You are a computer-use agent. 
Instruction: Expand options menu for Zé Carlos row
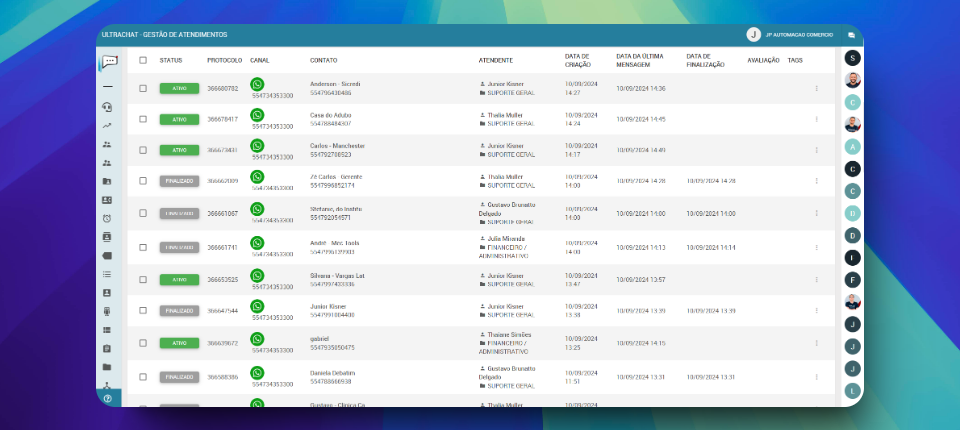coord(816,181)
